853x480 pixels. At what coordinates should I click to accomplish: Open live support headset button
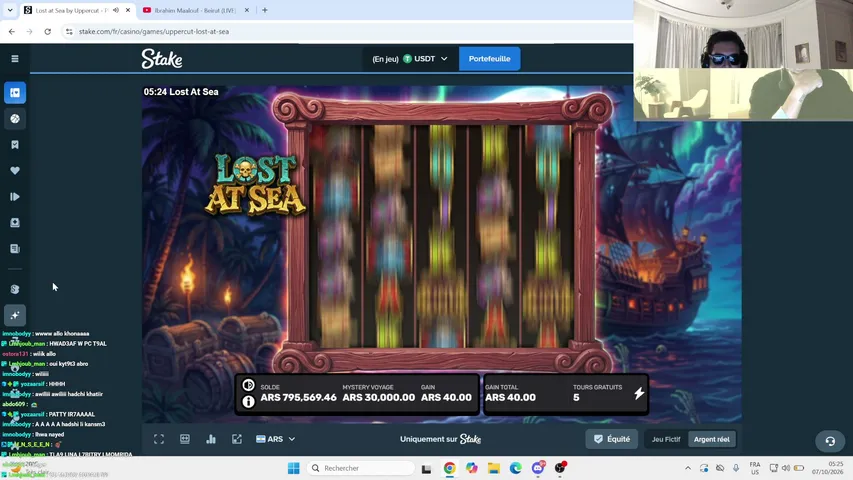(x=830, y=441)
